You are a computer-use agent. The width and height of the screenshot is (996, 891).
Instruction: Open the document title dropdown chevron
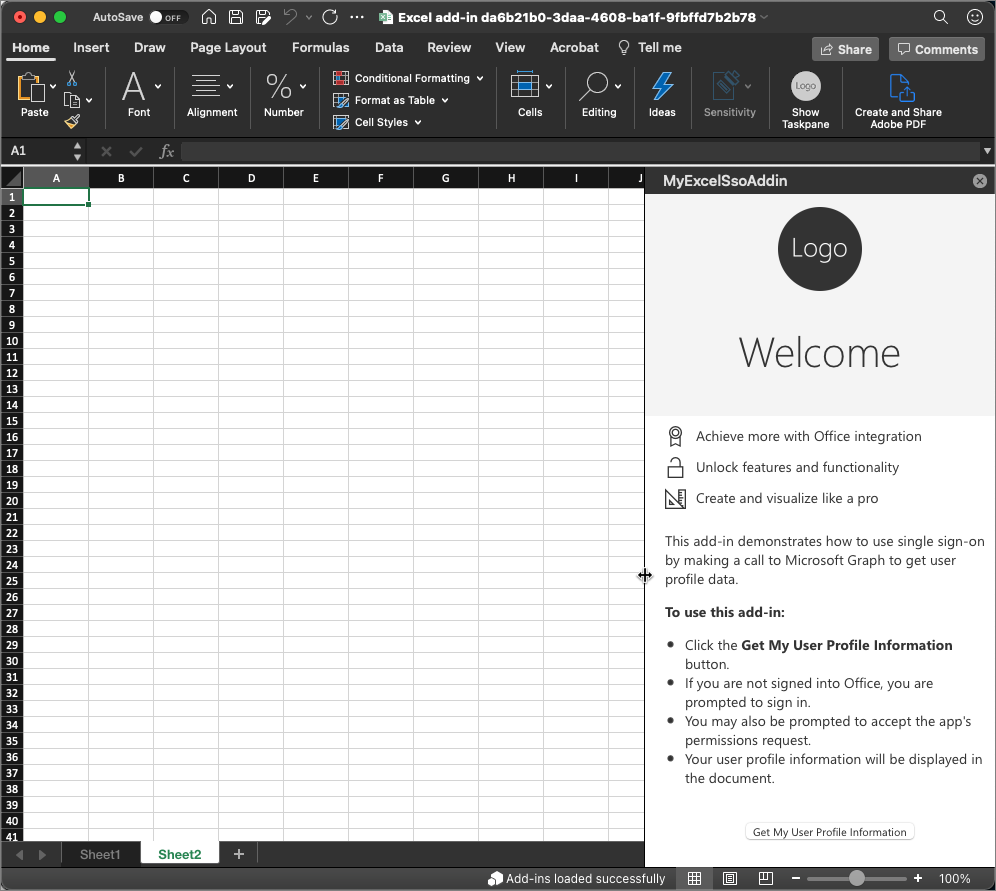tap(764, 17)
